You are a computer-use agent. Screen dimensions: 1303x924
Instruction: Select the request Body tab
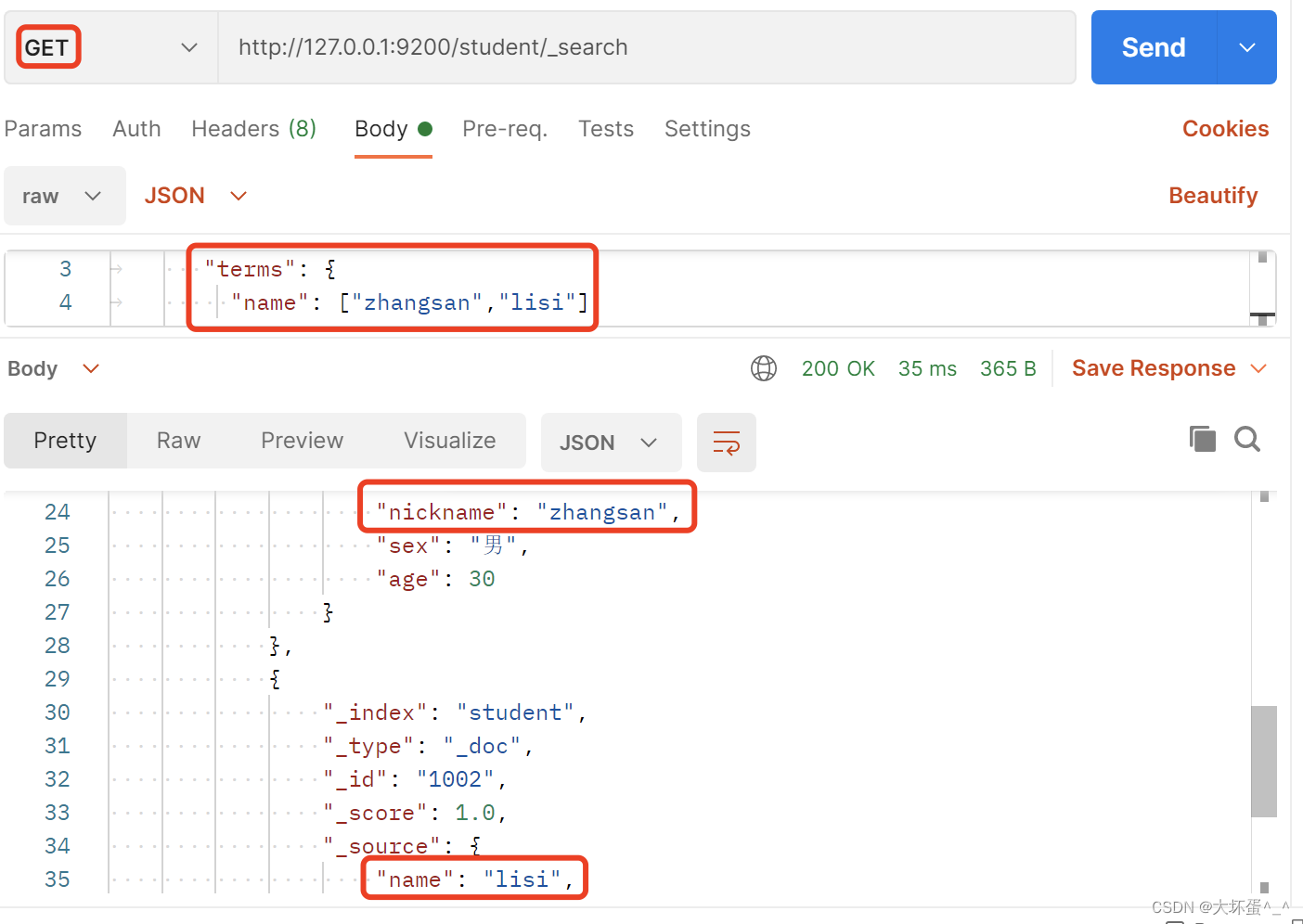tap(393, 129)
